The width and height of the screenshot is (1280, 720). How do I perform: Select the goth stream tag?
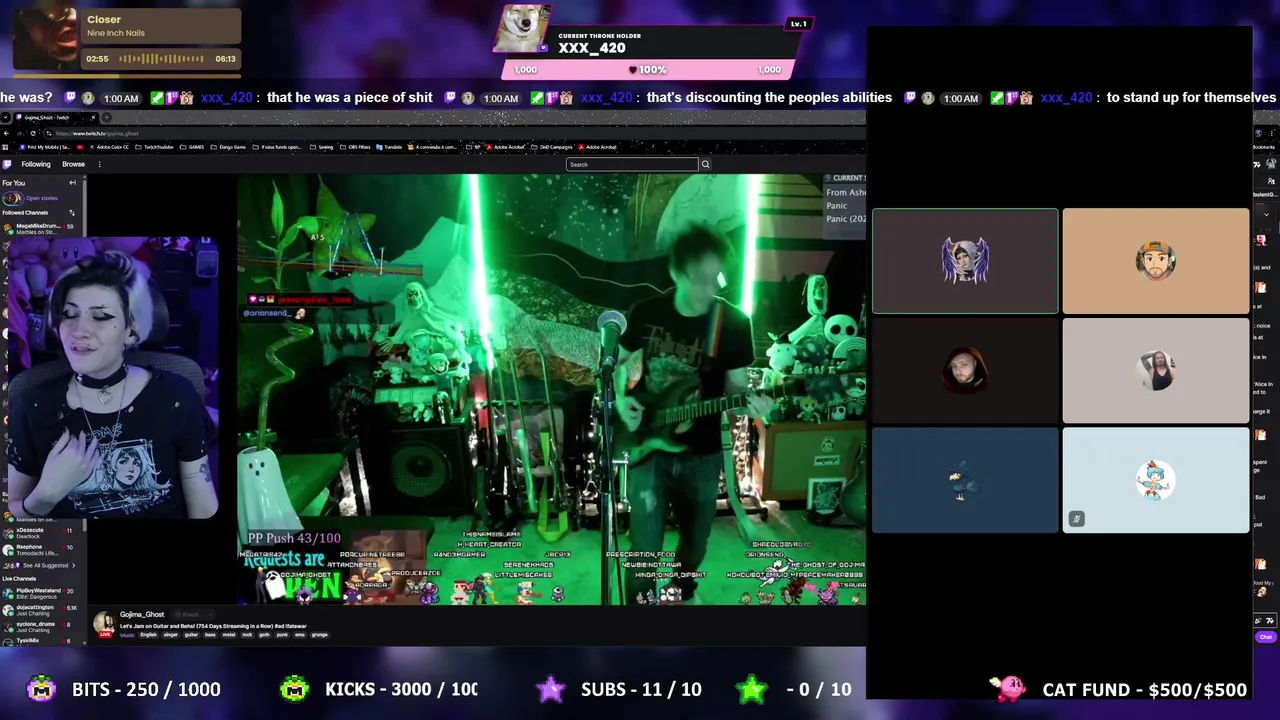(264, 635)
